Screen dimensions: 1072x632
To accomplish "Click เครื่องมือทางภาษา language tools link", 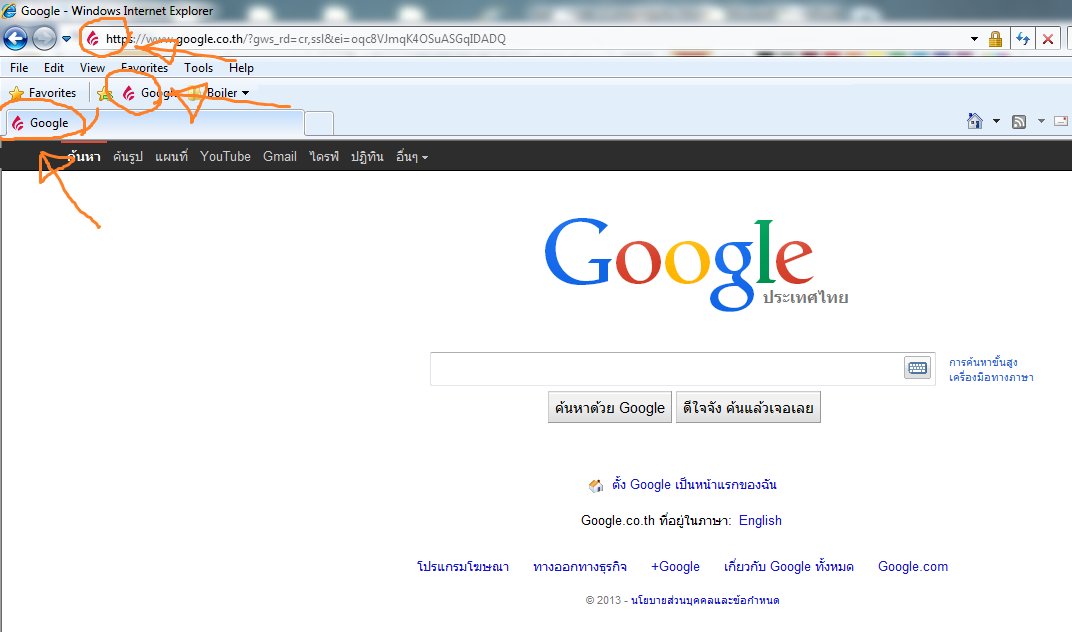I will point(991,378).
